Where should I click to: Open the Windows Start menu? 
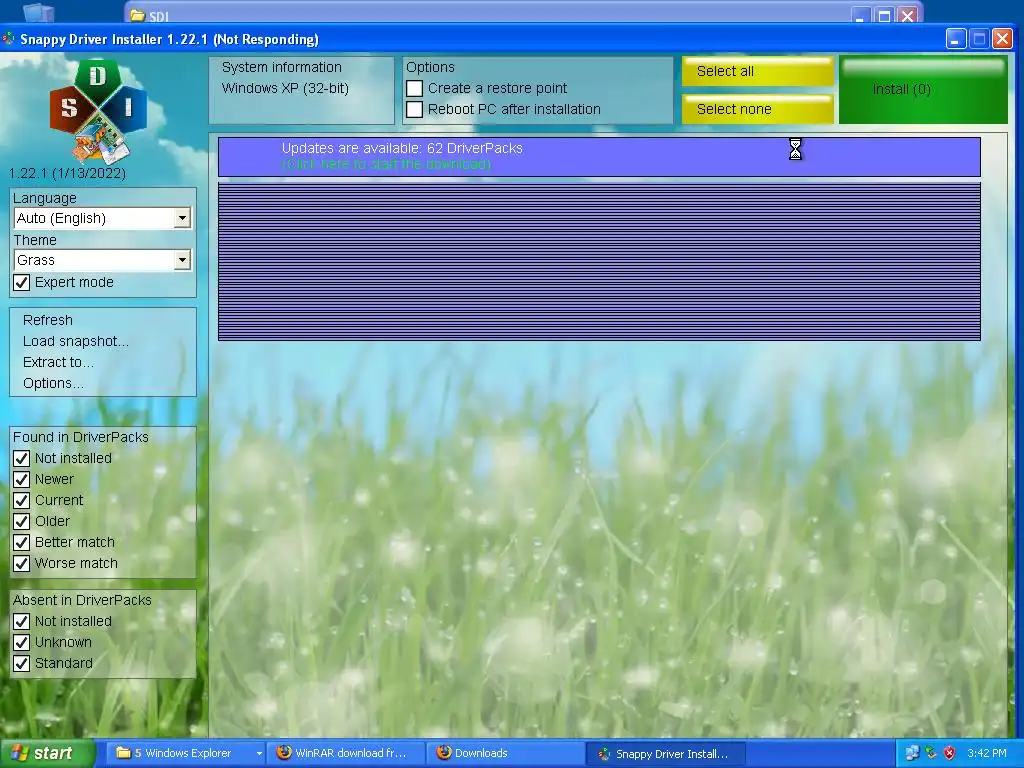(x=48, y=753)
